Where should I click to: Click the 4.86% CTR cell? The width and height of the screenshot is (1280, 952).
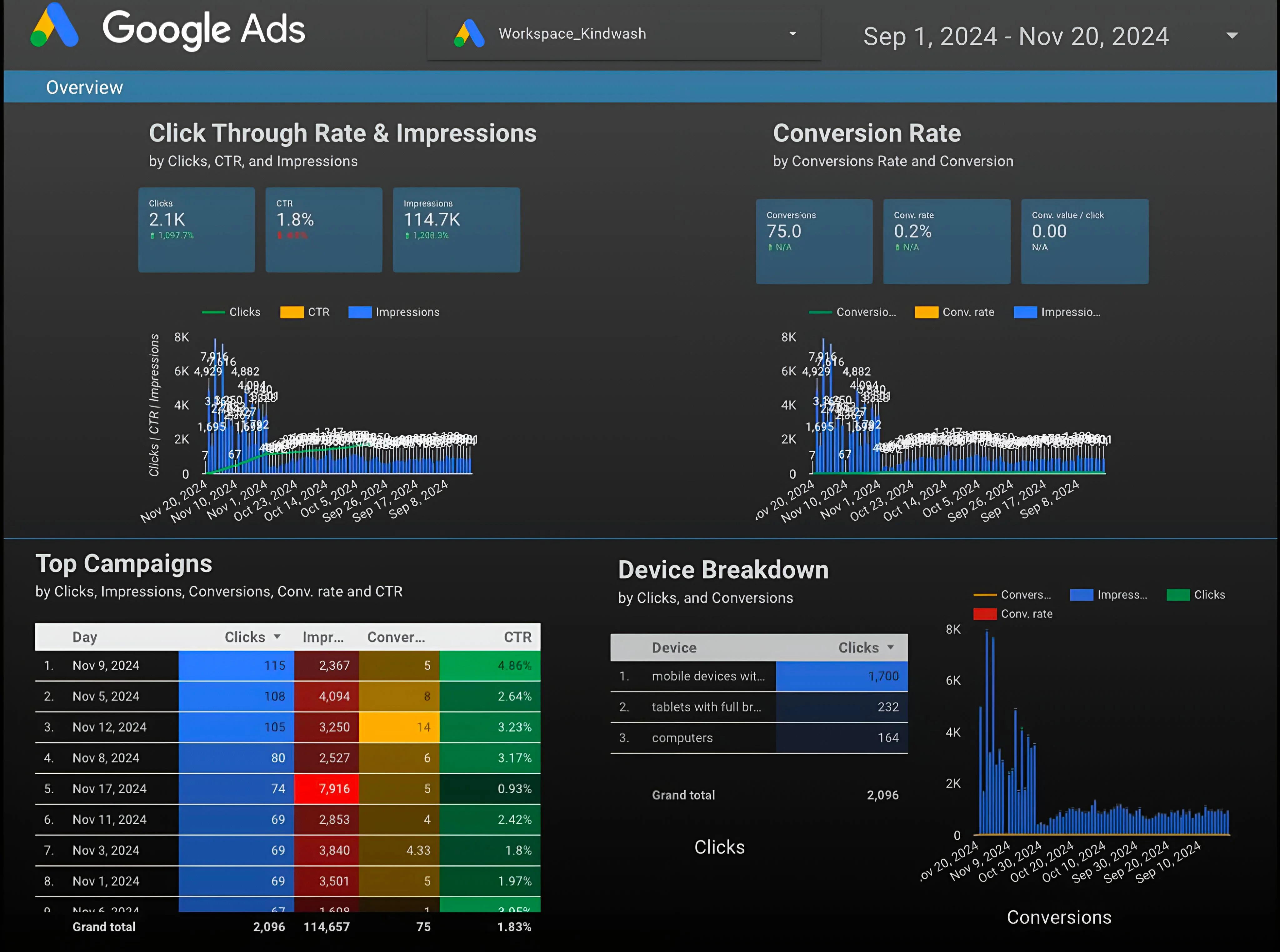coord(490,666)
